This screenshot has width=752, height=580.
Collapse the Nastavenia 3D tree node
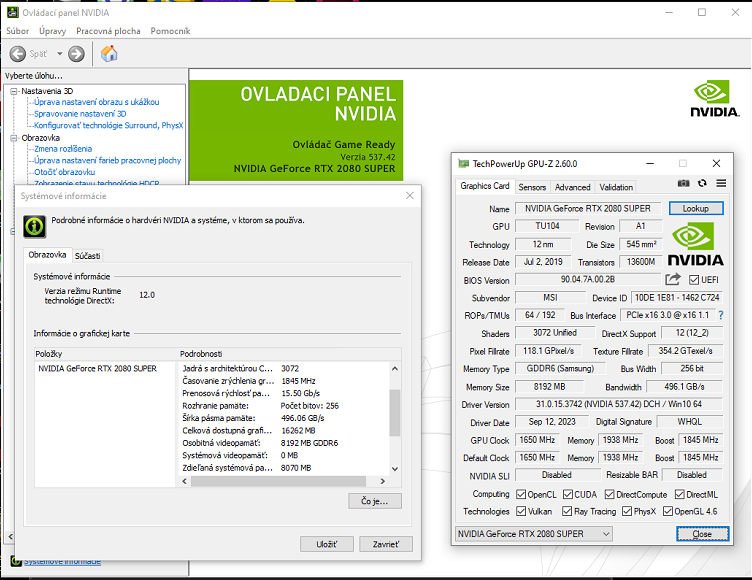pos(14,91)
